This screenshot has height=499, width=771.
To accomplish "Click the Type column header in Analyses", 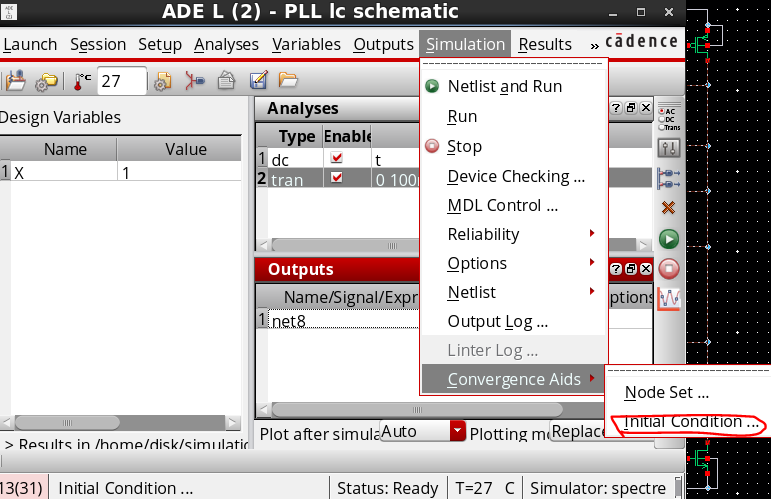I will 297,136.
